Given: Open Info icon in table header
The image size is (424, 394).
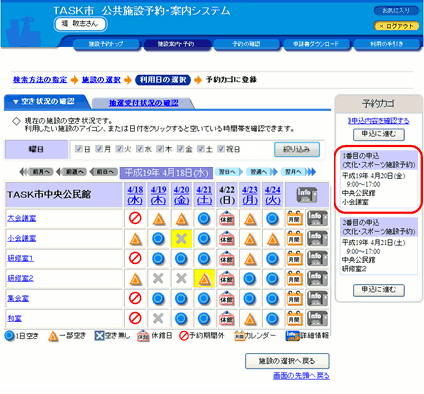Looking at the screenshot, I should (x=307, y=195).
